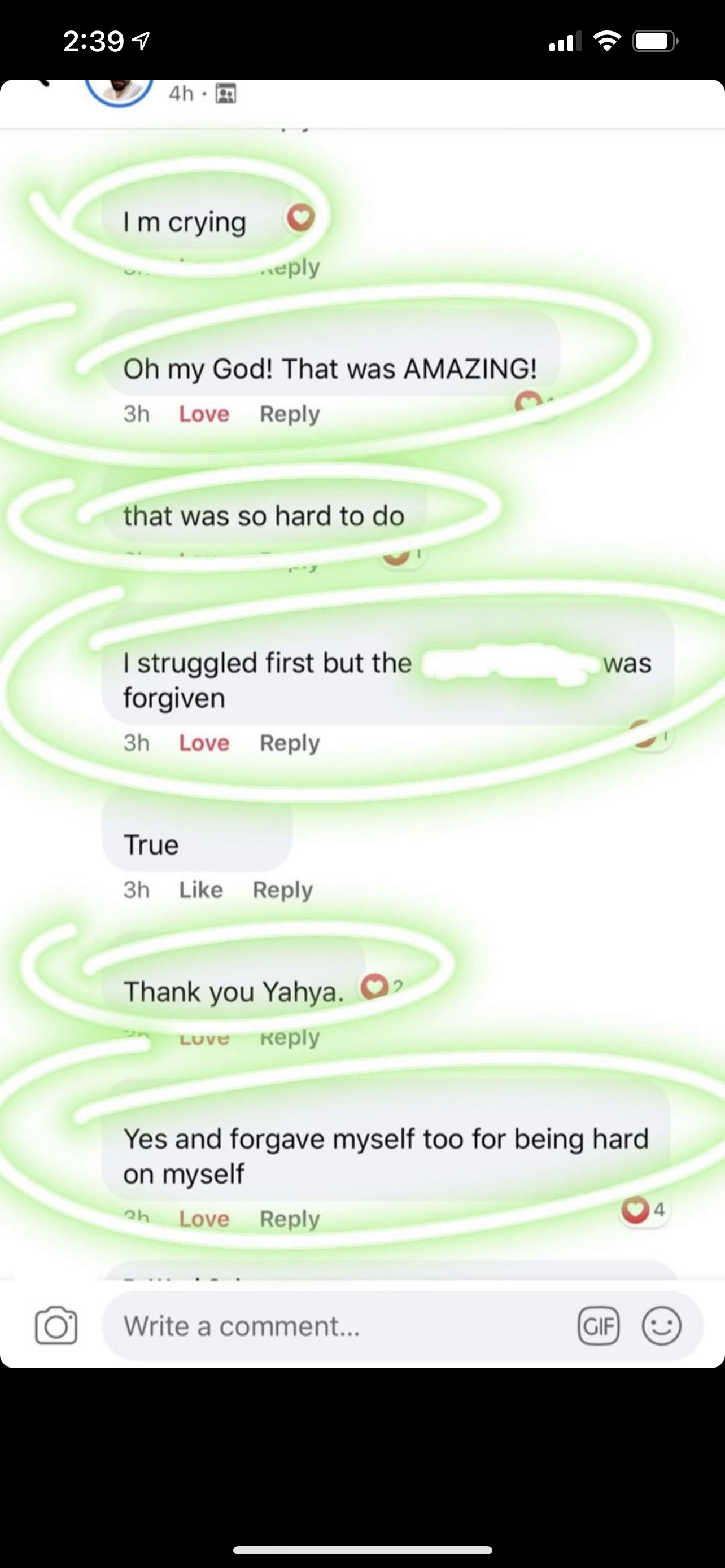Reply to 'Oh my God! That was AMAZING!'
725x1568 pixels.
click(290, 414)
